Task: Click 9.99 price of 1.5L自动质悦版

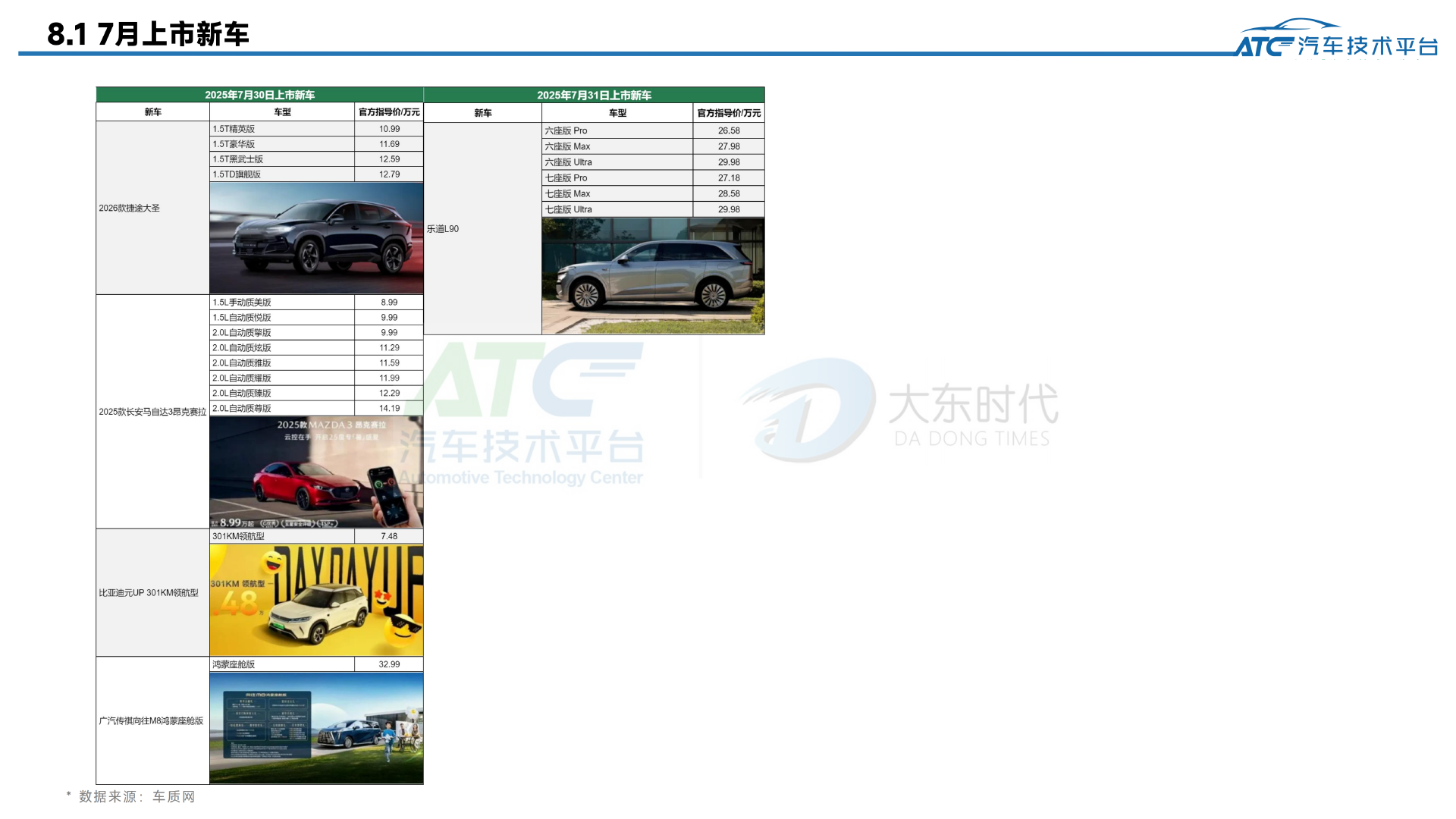Action: point(389,318)
